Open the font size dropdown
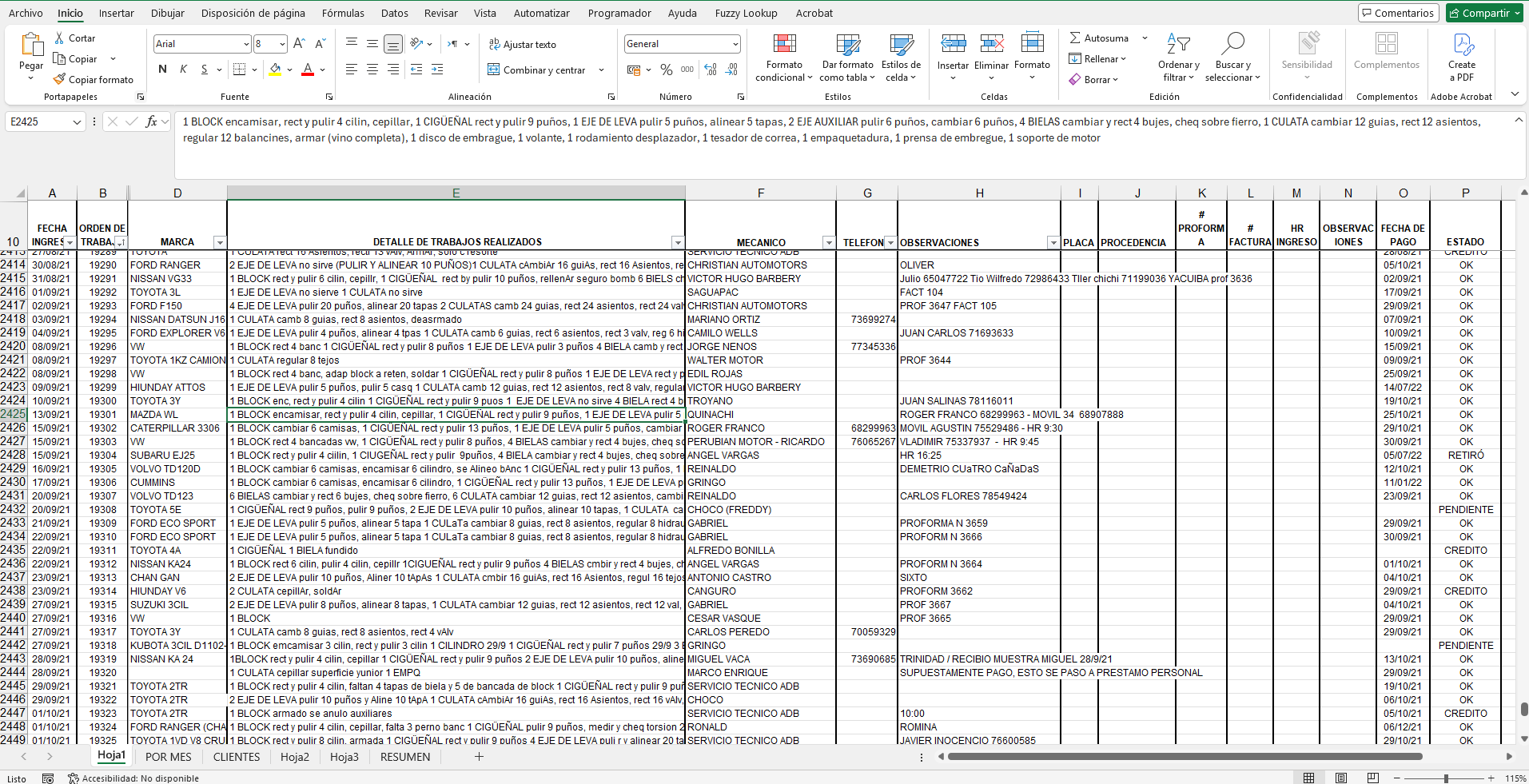1529x784 pixels. pos(282,44)
